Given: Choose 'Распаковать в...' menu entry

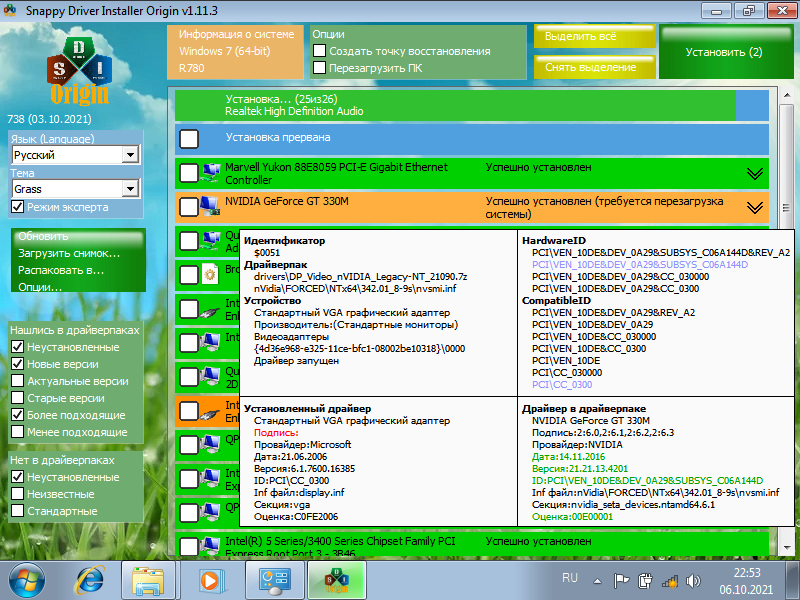Looking at the screenshot, I should tap(60, 270).
